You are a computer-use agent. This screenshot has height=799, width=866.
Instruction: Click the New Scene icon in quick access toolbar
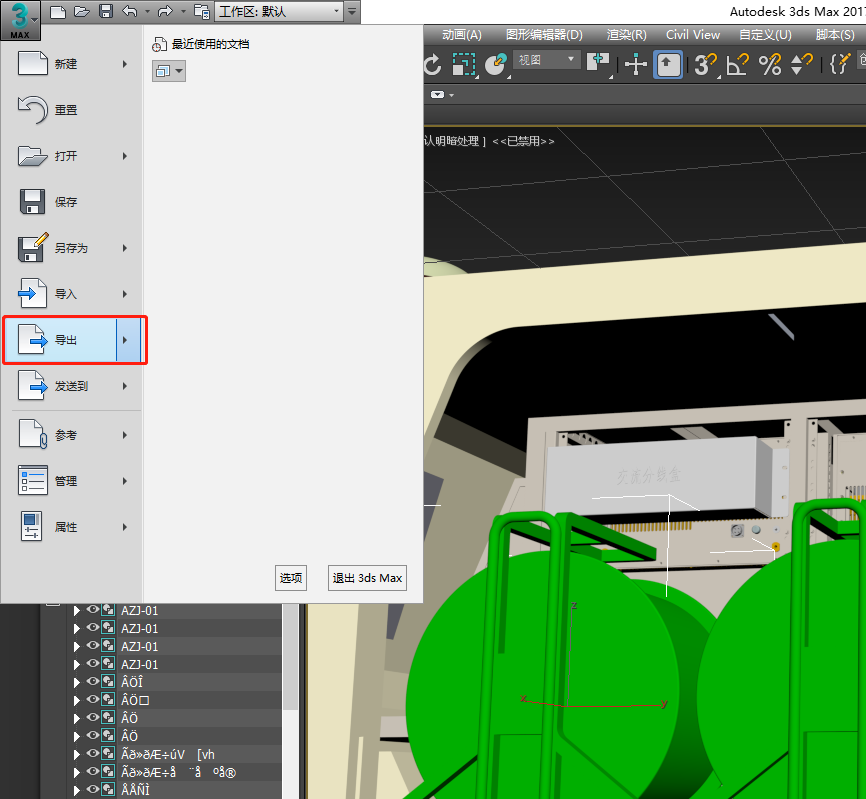(58, 12)
